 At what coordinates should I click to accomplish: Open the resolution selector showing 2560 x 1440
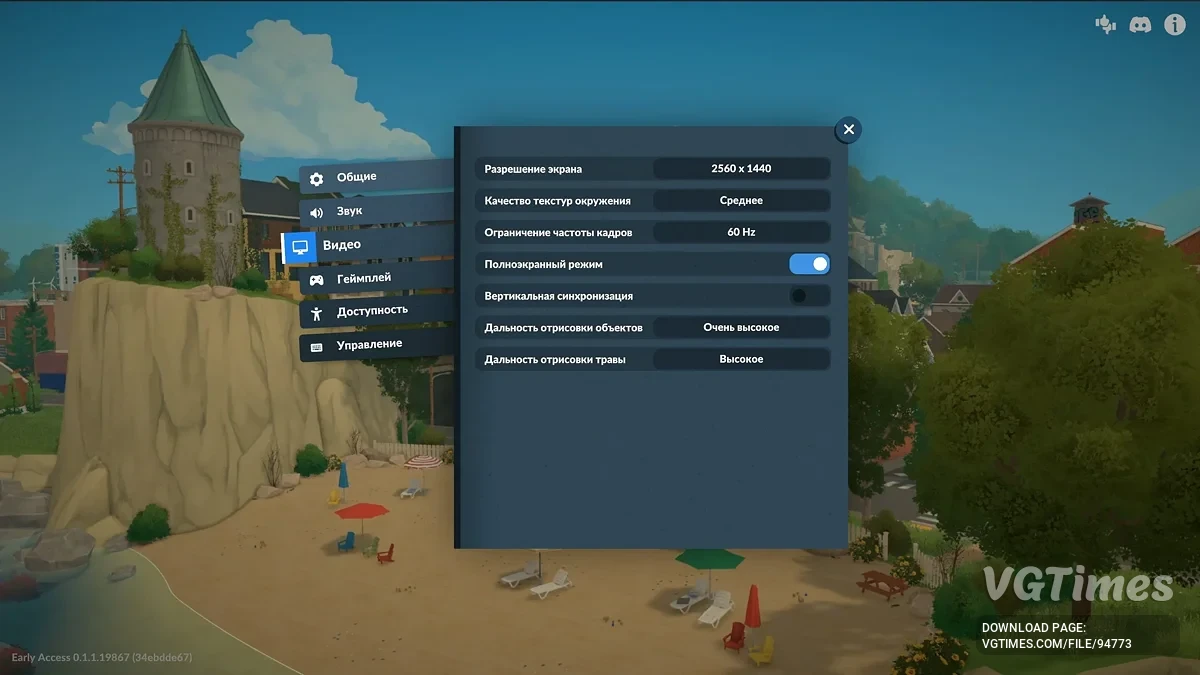741,169
